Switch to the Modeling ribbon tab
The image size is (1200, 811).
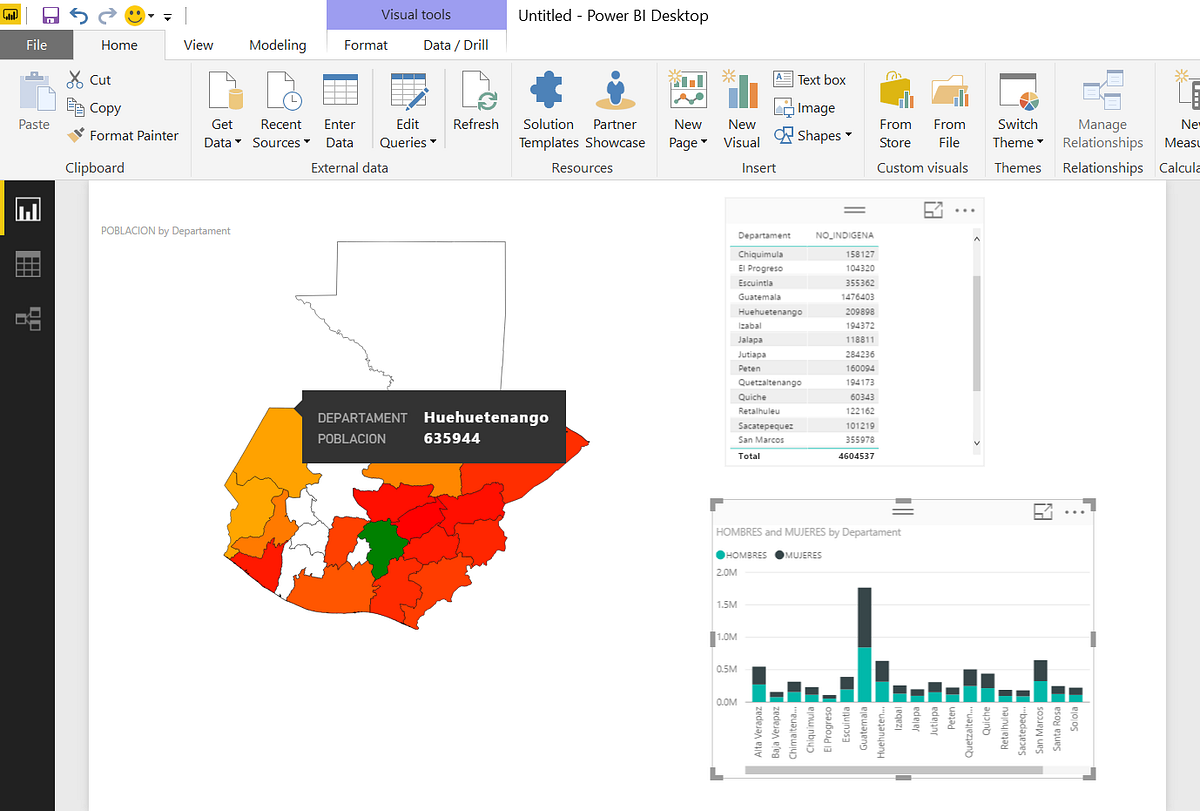(x=277, y=45)
